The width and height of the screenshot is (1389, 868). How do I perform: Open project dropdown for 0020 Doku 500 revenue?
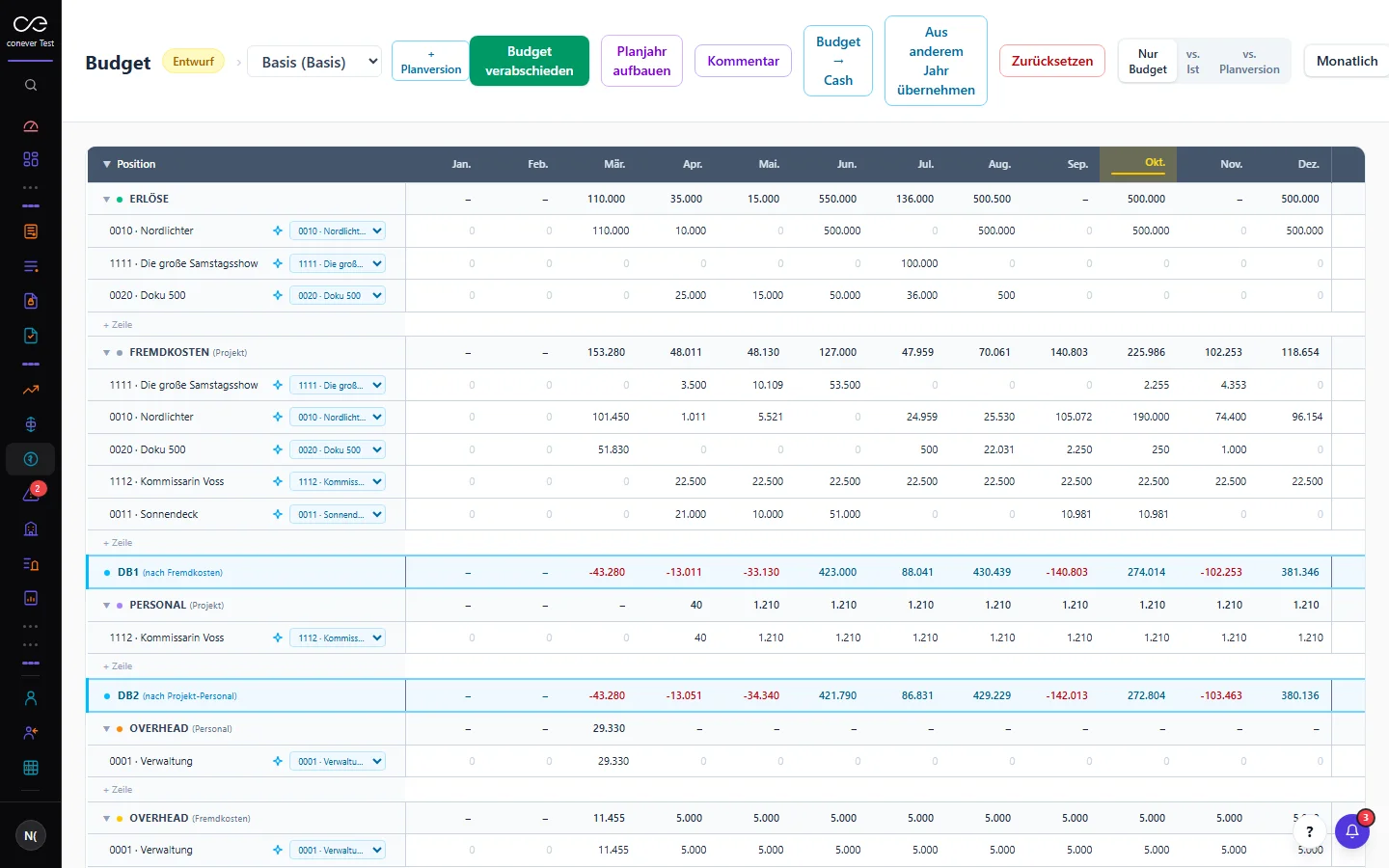pos(338,295)
